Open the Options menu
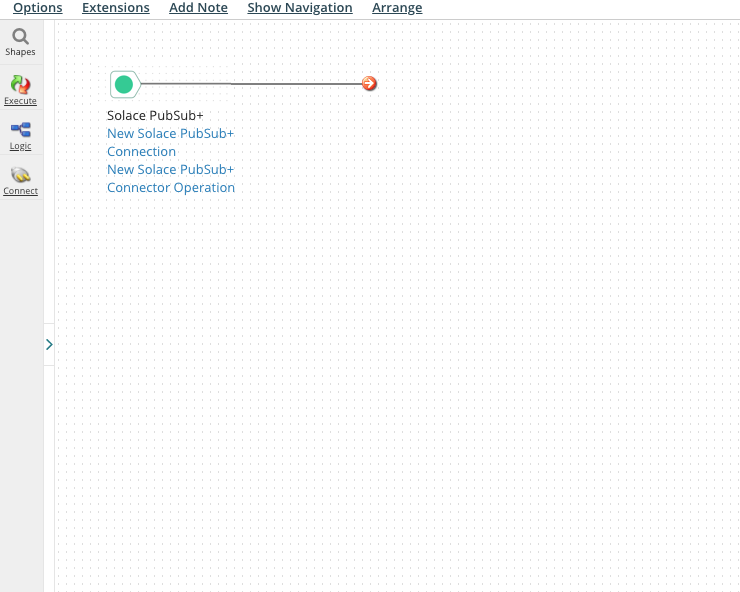 tap(37, 8)
